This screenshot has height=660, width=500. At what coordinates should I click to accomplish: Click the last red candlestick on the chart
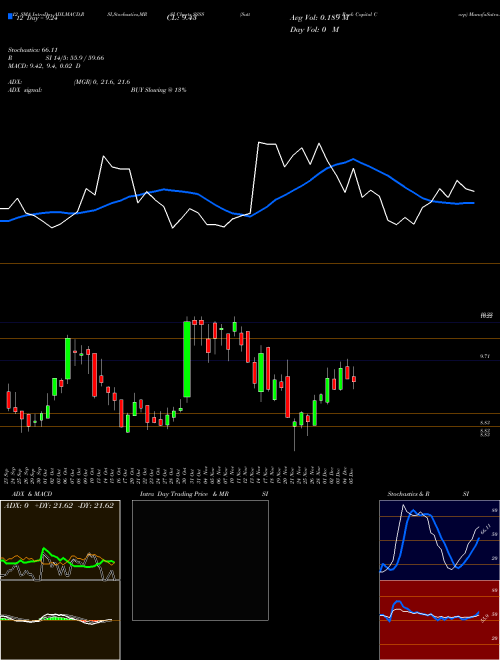pyautogui.click(x=354, y=379)
